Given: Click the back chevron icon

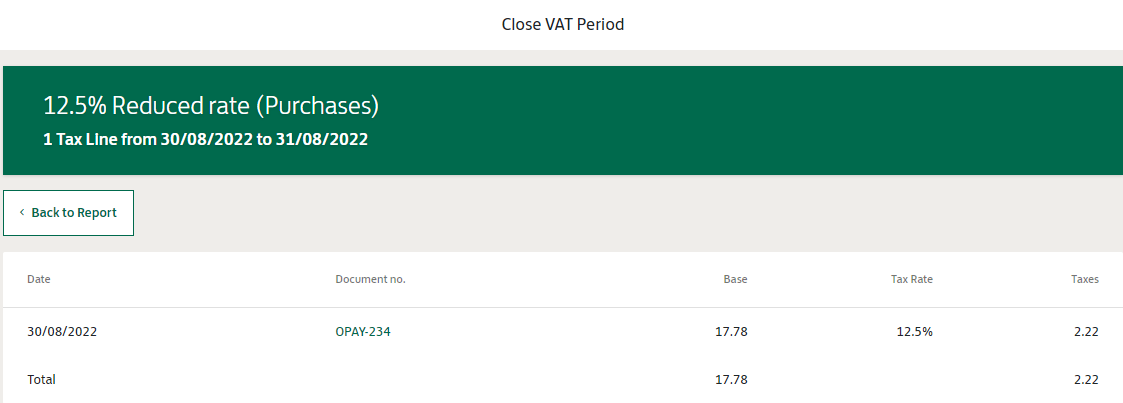Looking at the screenshot, I should click(x=22, y=213).
